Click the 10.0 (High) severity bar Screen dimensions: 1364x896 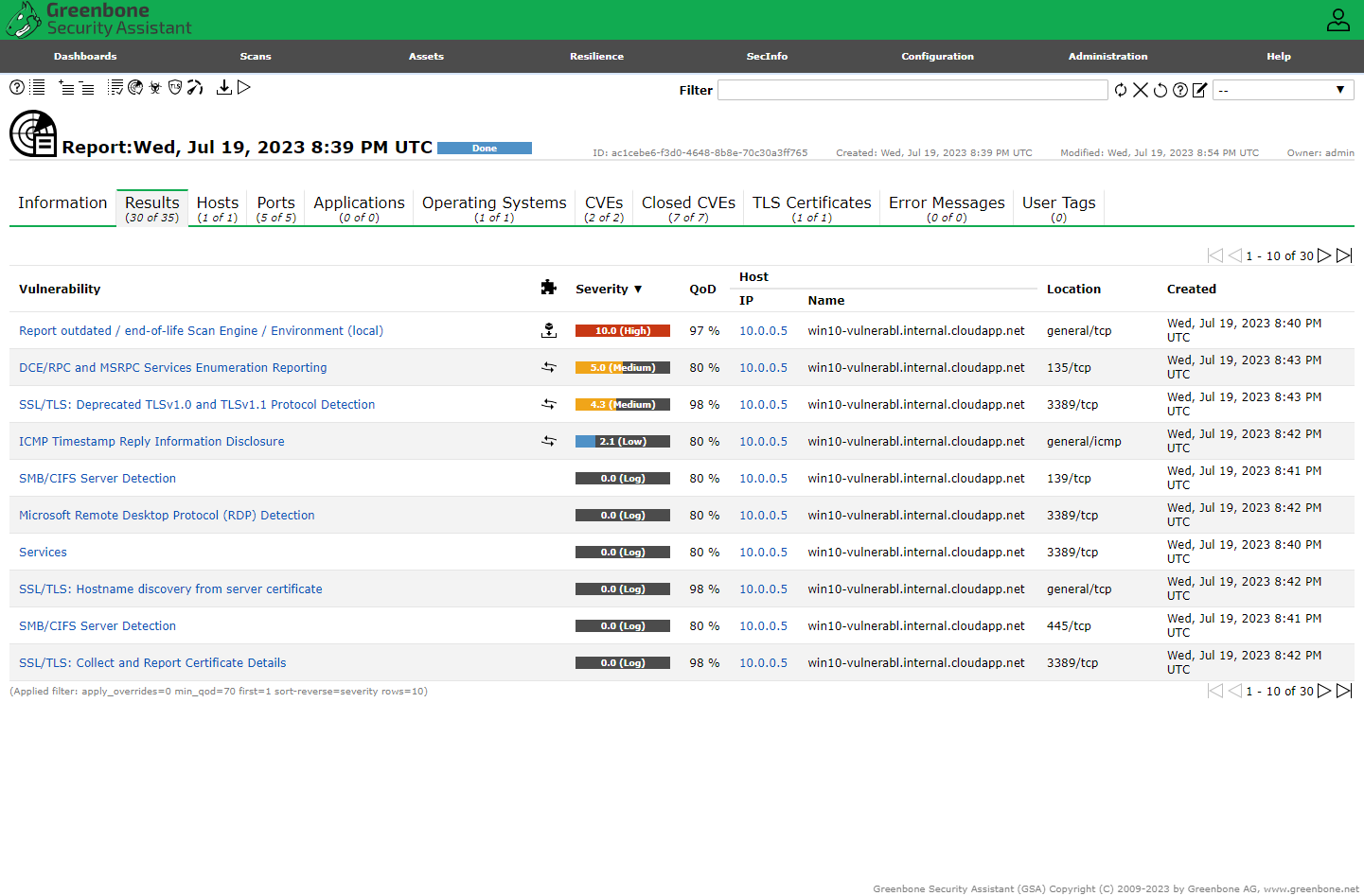[623, 330]
